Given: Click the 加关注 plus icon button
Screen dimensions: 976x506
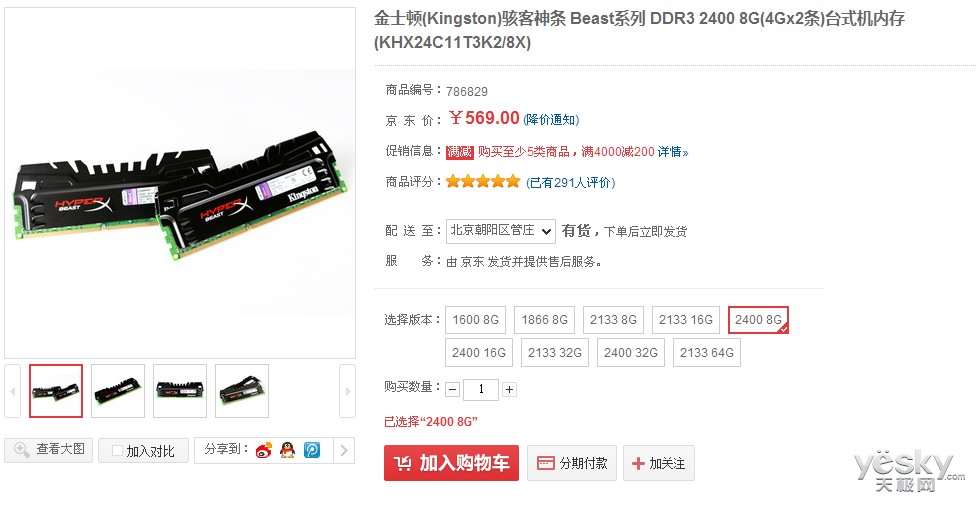Looking at the screenshot, I should [659, 463].
